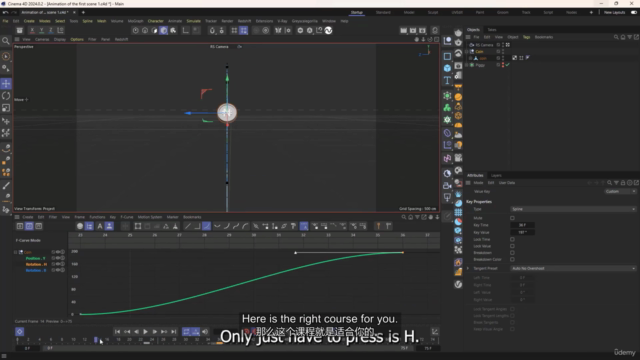Screen dimensions: 640x360
Task: Toggle the Lock Time checkbox
Action: click(x=512, y=239)
